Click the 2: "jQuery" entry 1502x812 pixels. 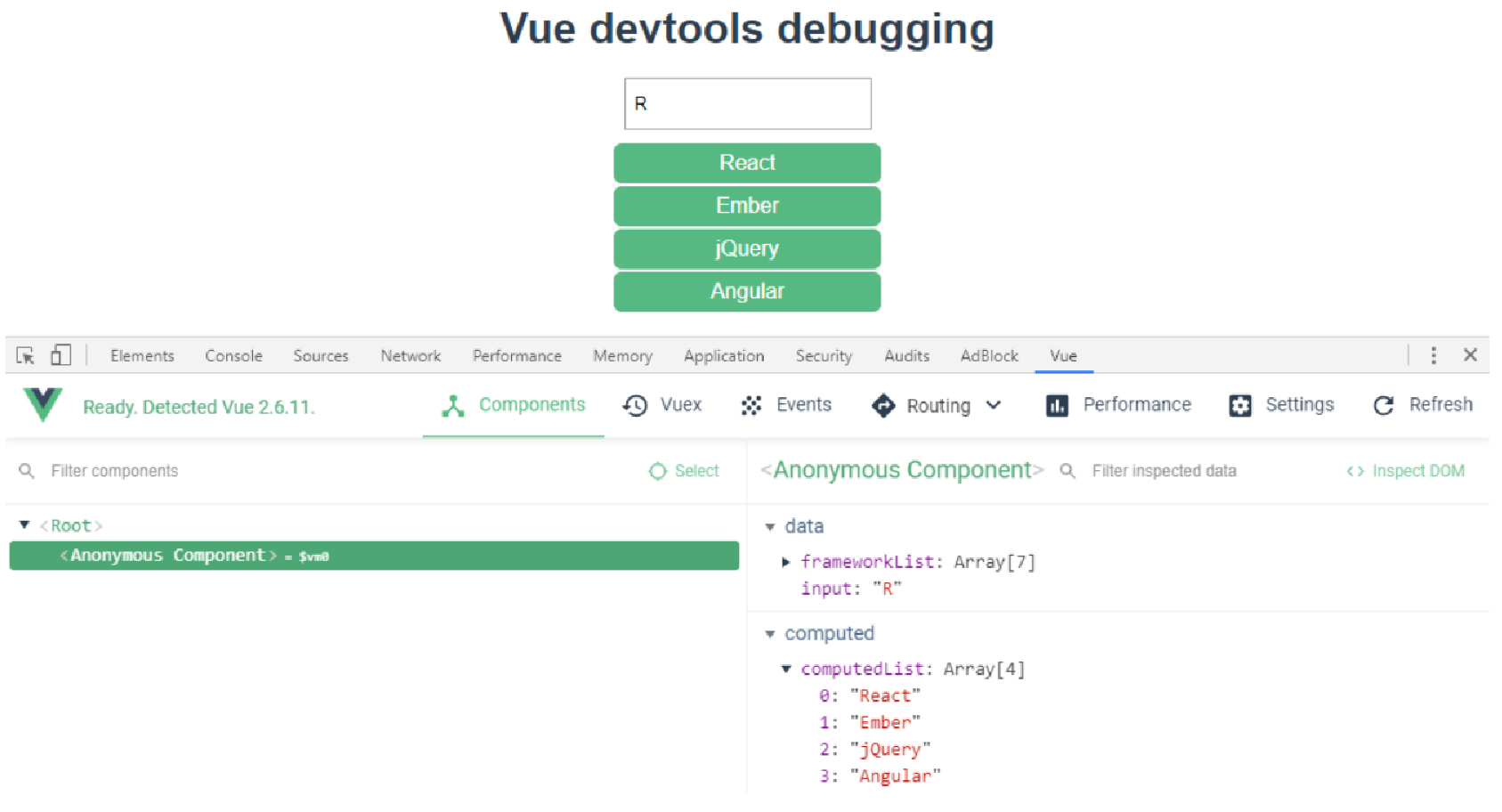click(x=874, y=749)
